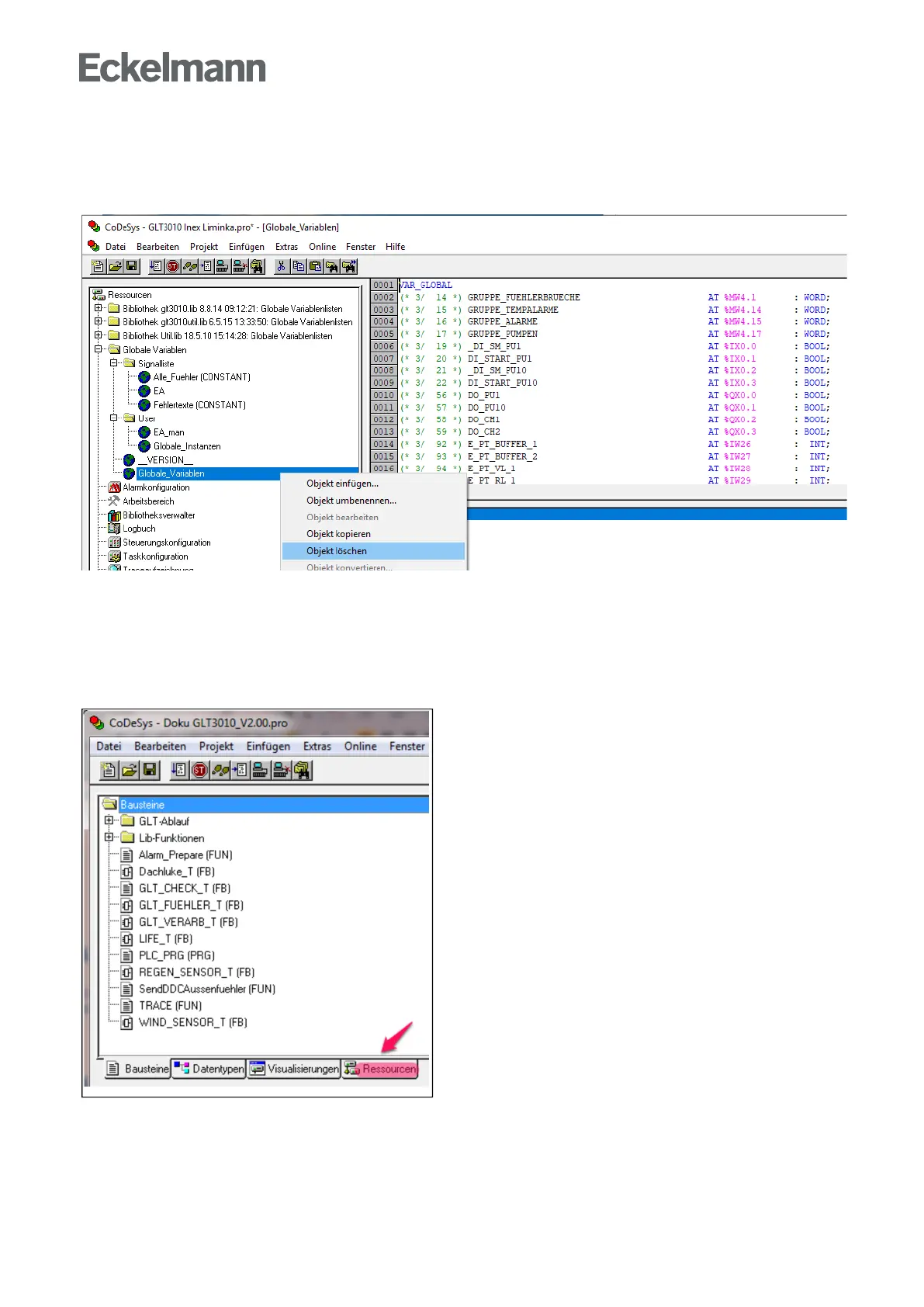
Task: Expand Bibliothek gt3010.lib tree node
Action: (x=99, y=308)
